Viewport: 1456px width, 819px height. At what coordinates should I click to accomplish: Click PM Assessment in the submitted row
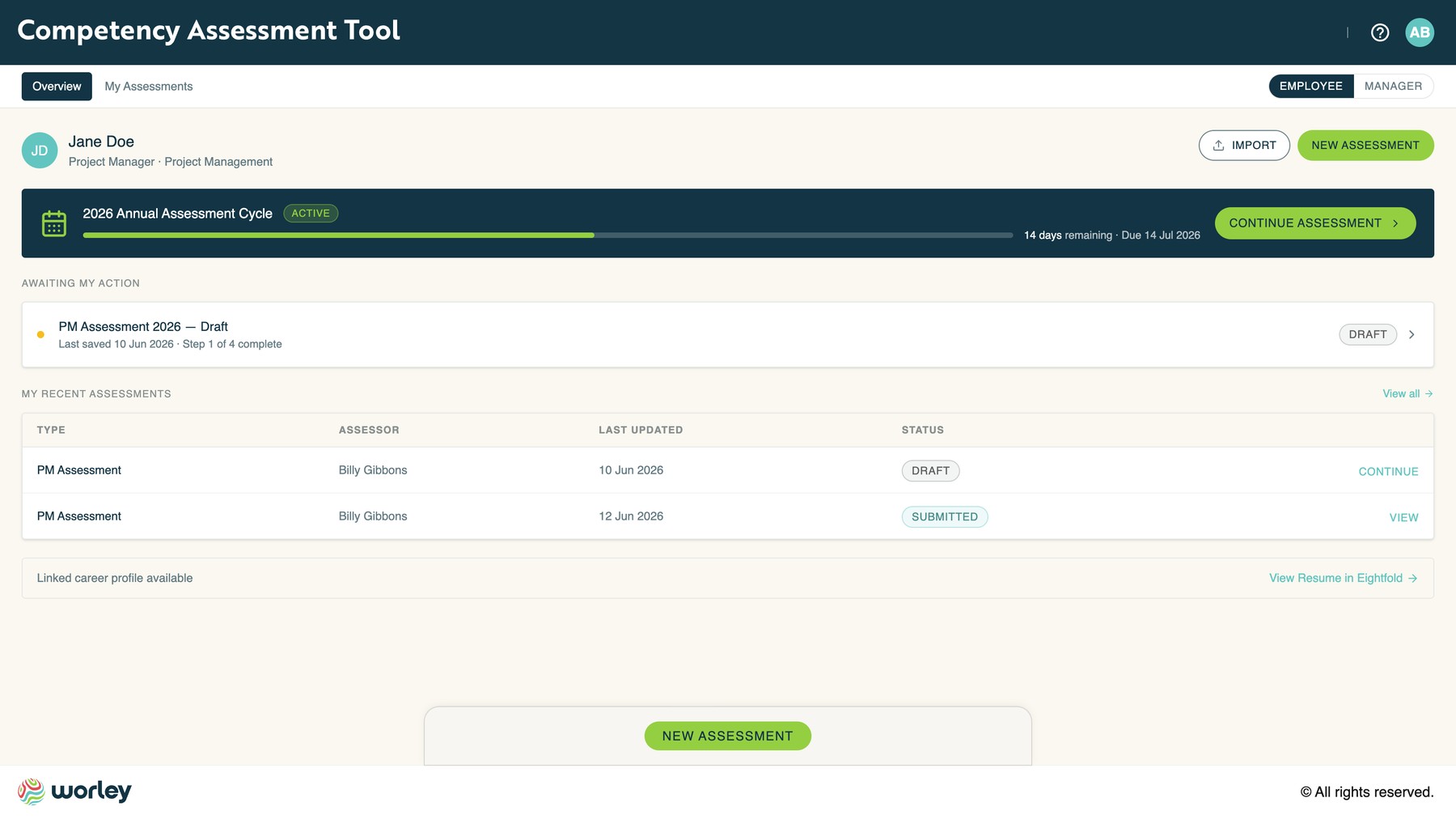pos(79,516)
